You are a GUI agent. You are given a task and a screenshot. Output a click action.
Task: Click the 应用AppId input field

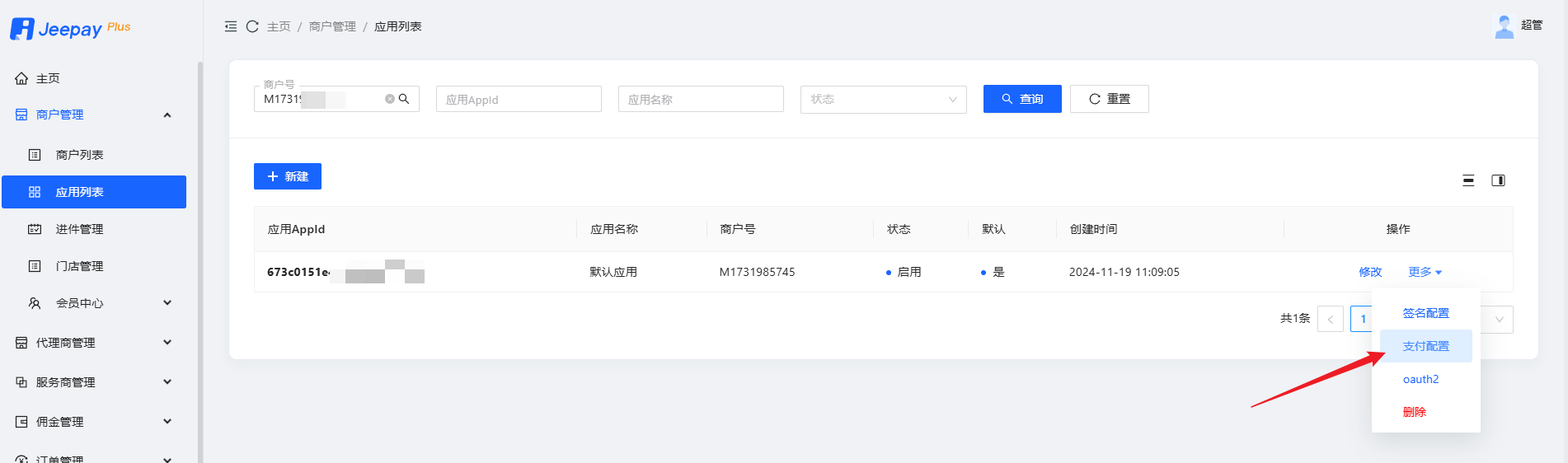click(519, 100)
